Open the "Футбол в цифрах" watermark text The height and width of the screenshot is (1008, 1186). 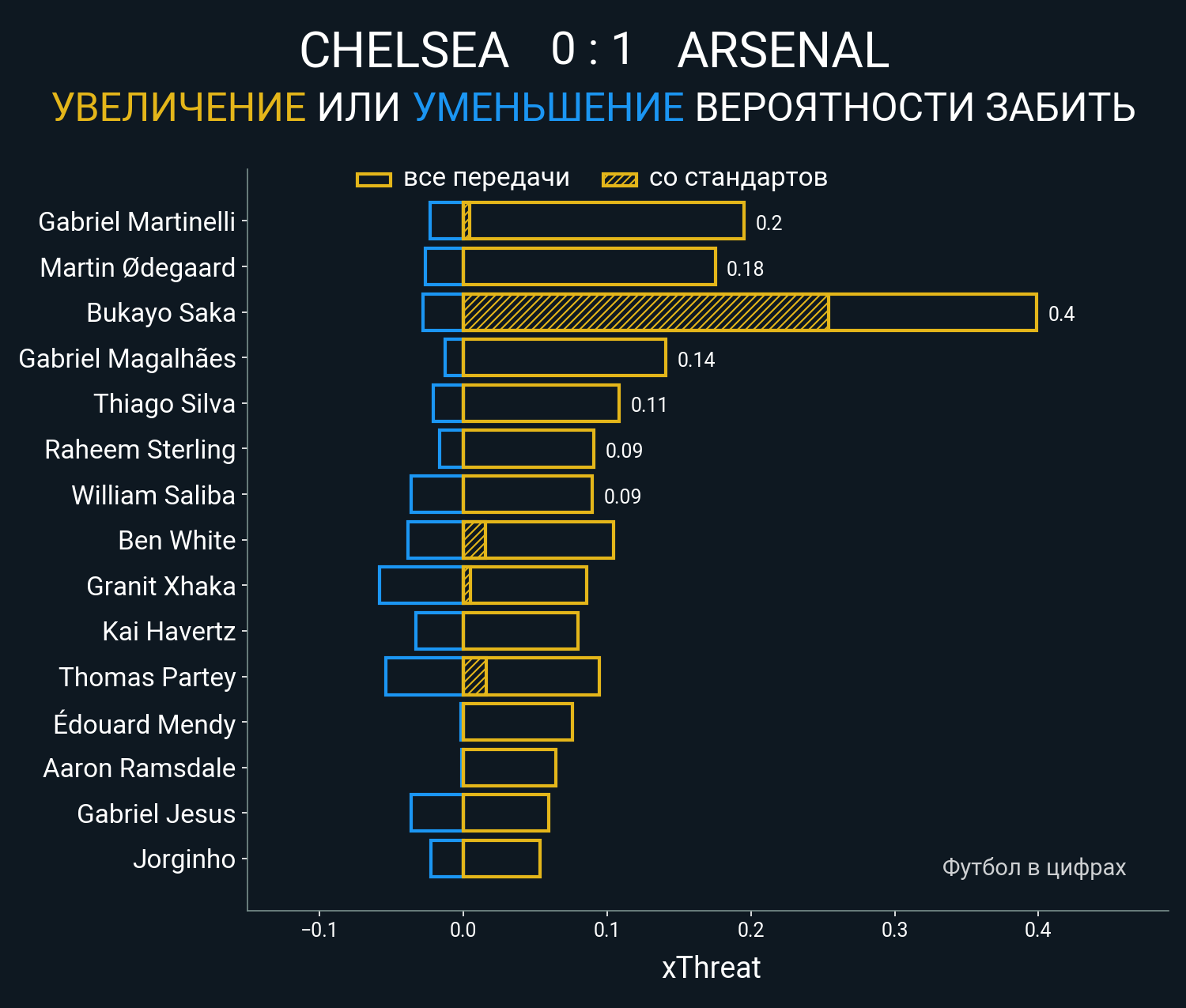pyautogui.click(x=1033, y=867)
